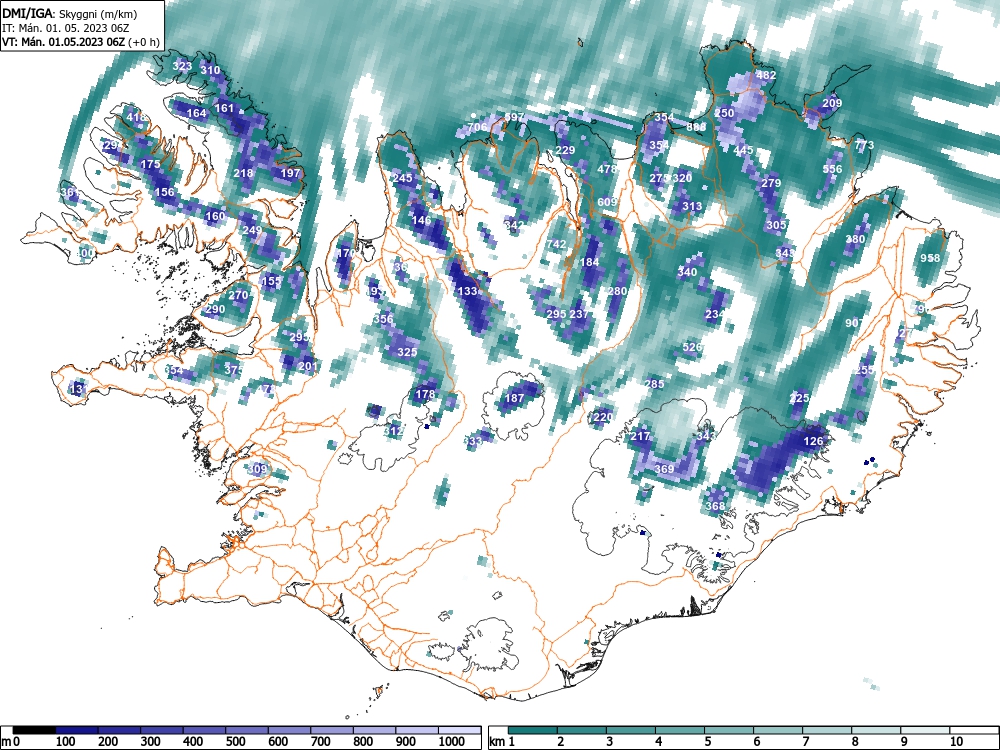The width and height of the screenshot is (1000, 750).
Task: Select the 245 value in the north
Action: 402,178
